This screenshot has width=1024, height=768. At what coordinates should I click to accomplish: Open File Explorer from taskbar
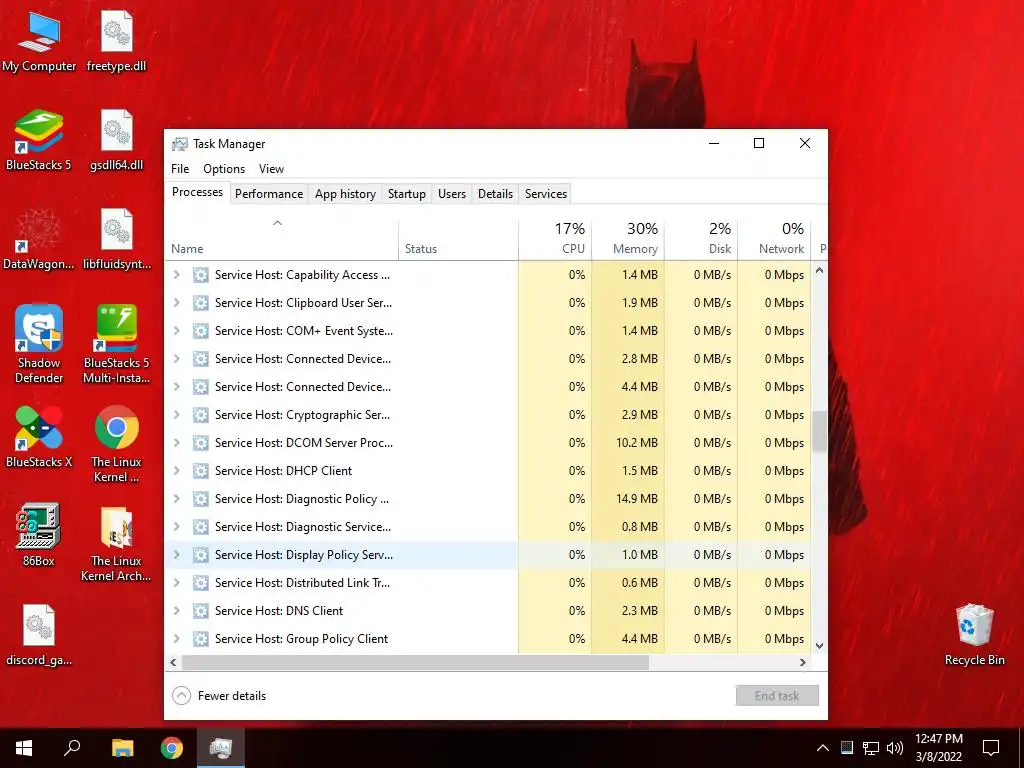point(122,748)
